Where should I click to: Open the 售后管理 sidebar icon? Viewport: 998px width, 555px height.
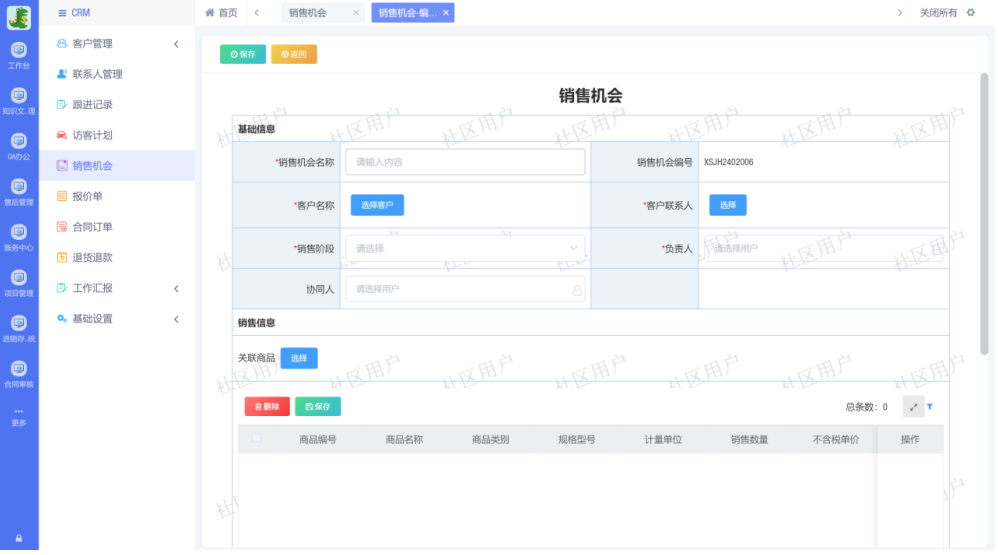point(18,190)
